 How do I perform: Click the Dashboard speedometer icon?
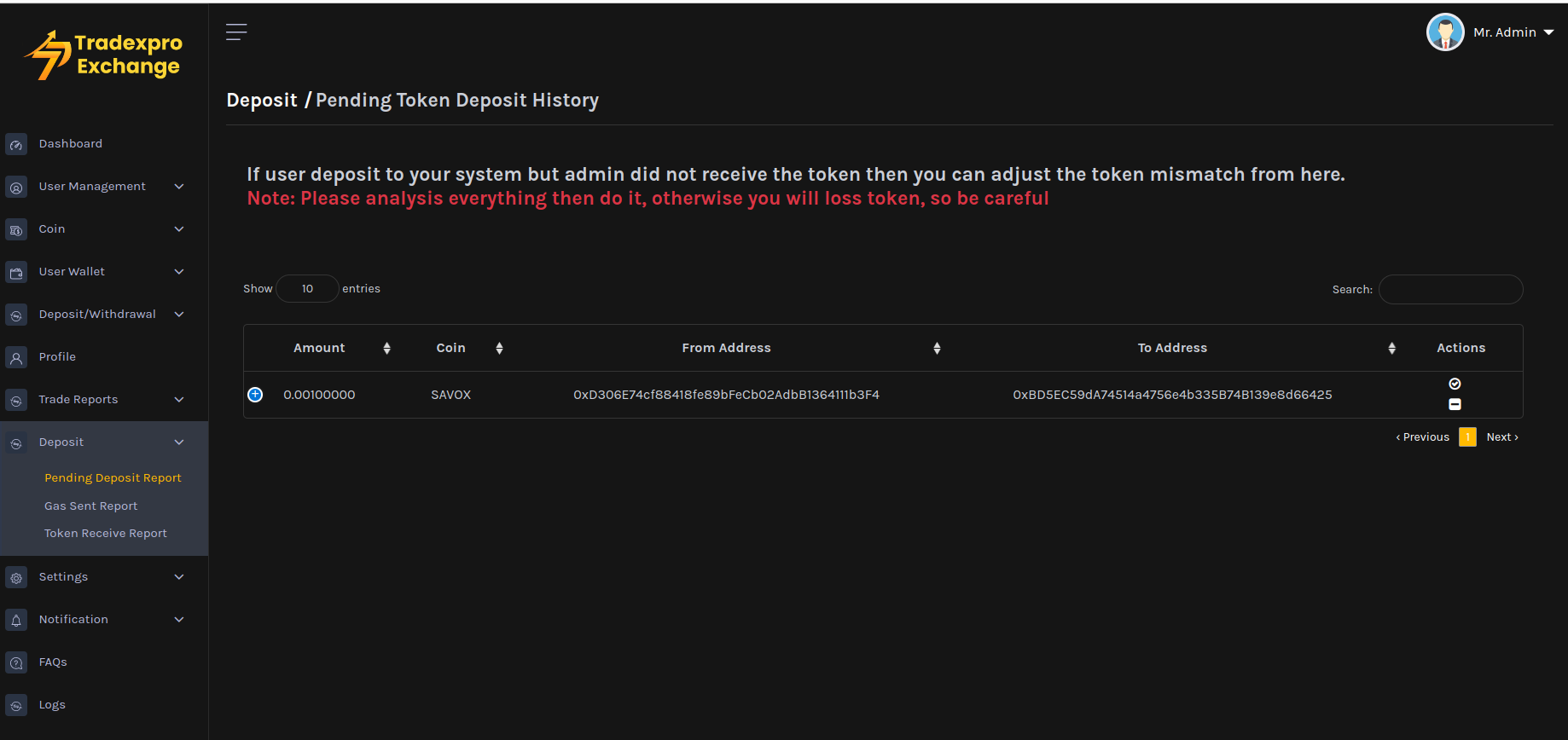click(16, 145)
